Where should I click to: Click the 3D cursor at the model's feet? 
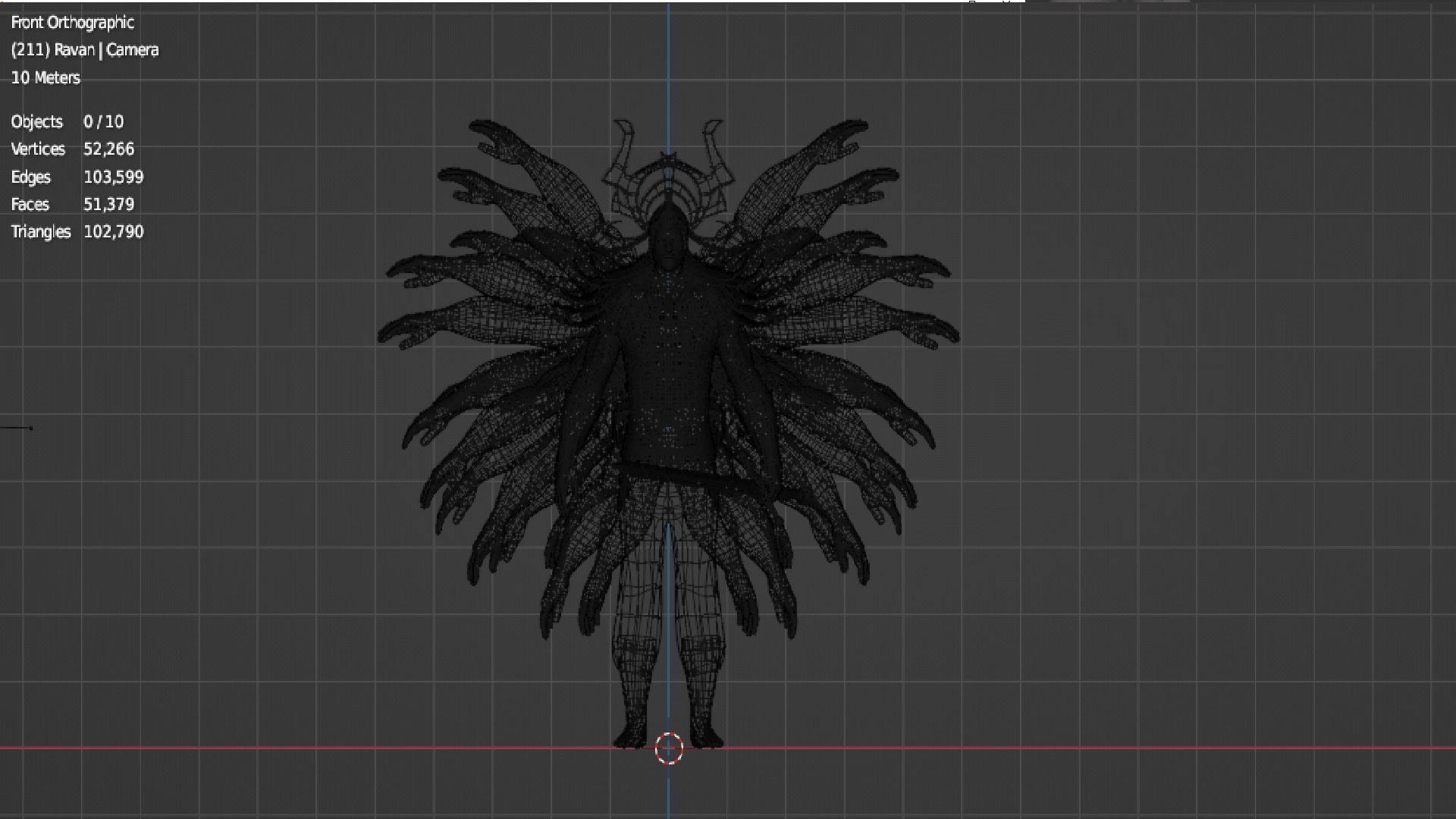tap(669, 748)
